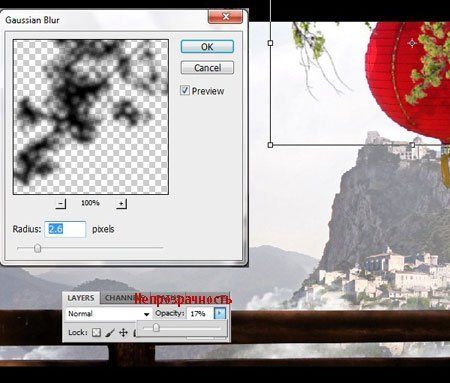Click the 100% preview zoom label
Image resolution: width=450 pixels, height=383 pixels.
click(x=90, y=203)
